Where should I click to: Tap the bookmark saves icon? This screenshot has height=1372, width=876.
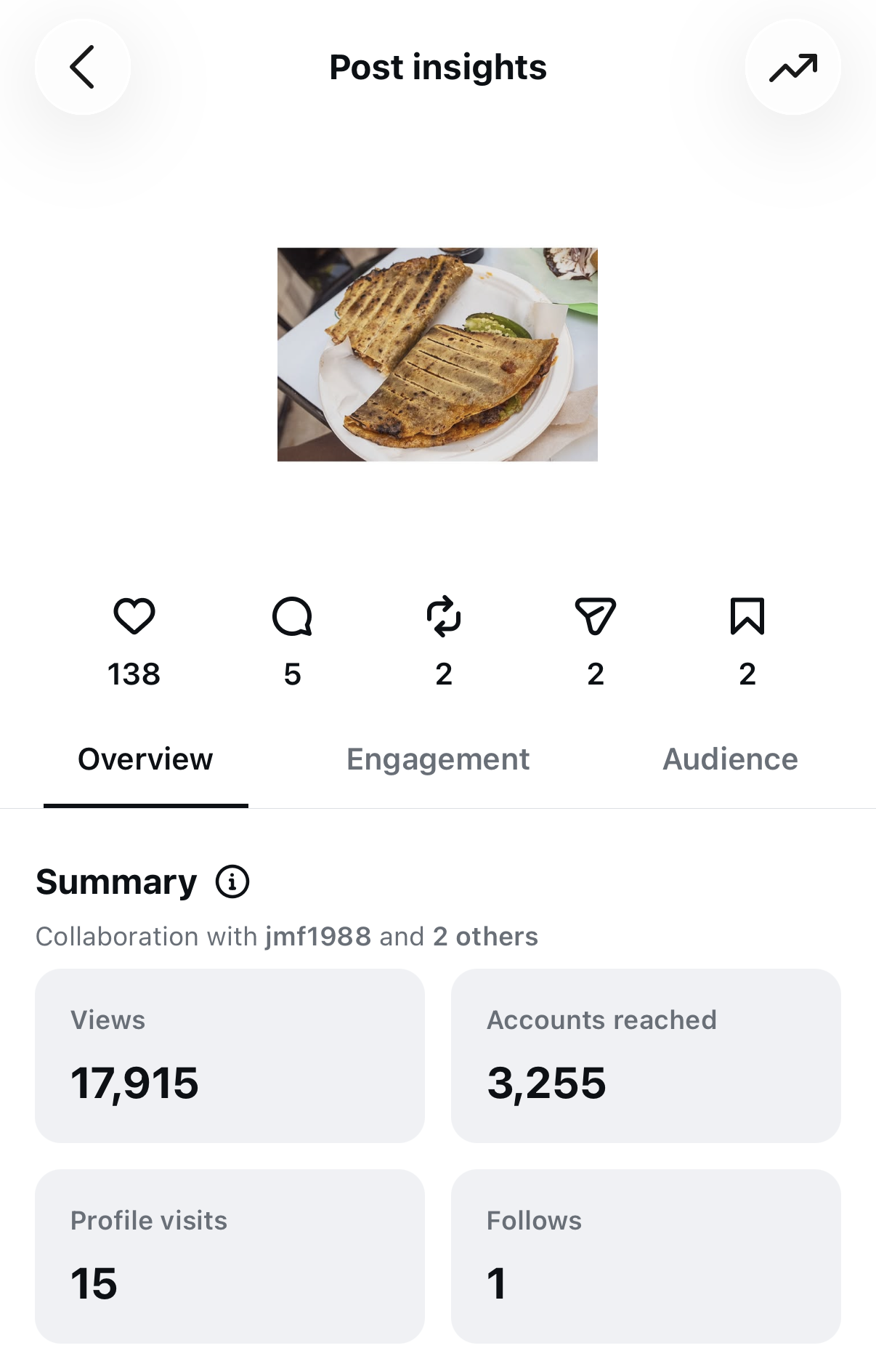coord(747,616)
